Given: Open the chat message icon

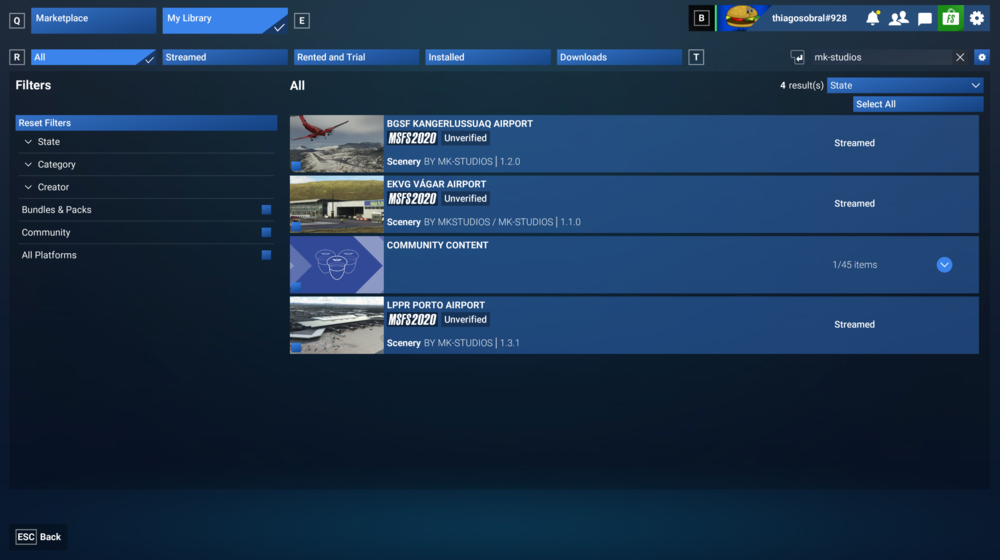Looking at the screenshot, I should pyautogui.click(x=925, y=18).
